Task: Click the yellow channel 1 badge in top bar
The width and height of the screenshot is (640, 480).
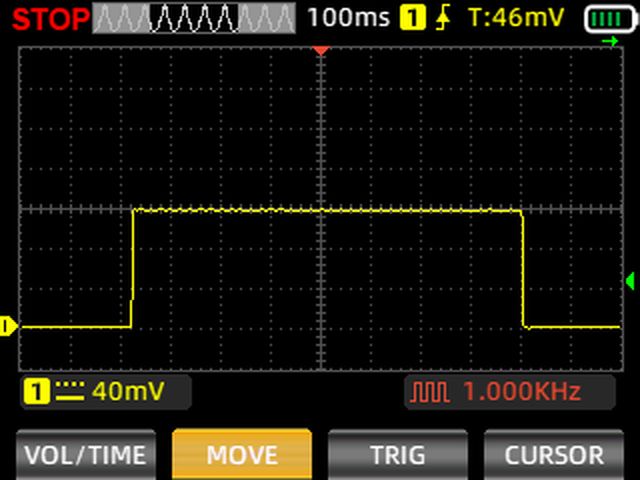Action: 412,17
